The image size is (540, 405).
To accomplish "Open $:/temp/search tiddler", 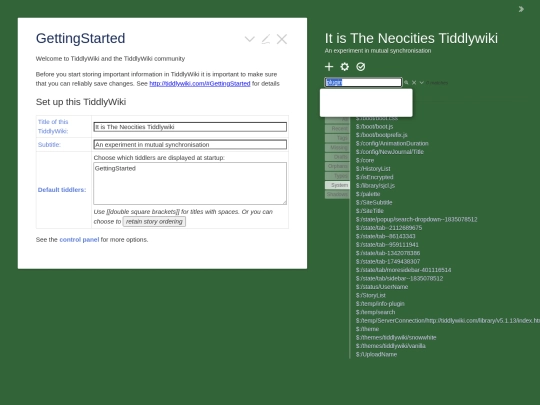I will tap(375, 312).
